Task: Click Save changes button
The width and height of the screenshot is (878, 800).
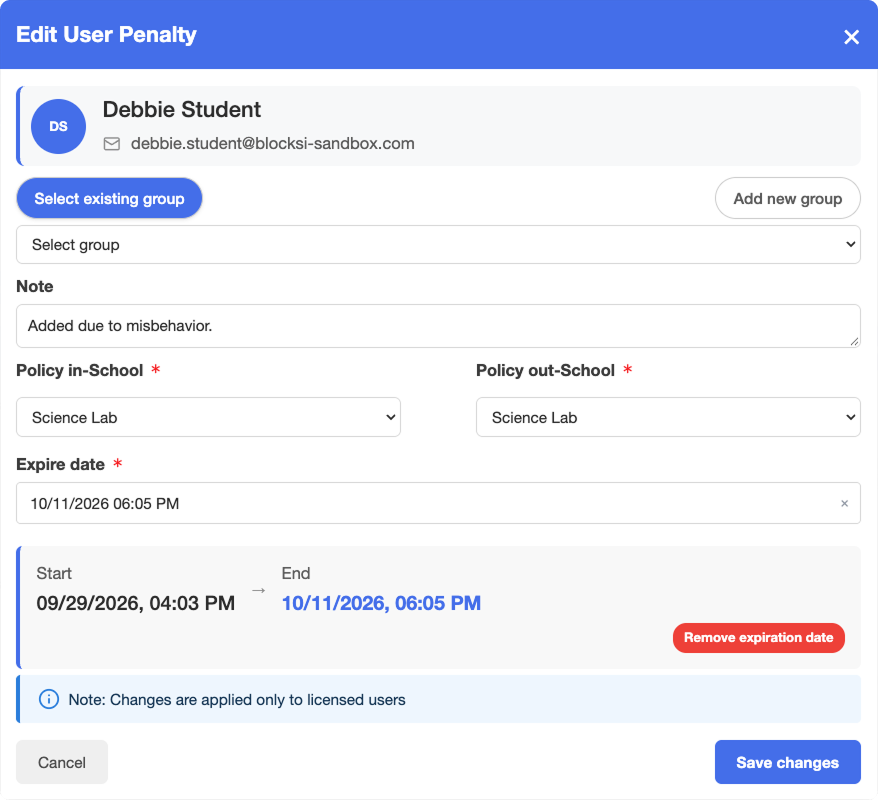Action: (x=787, y=762)
